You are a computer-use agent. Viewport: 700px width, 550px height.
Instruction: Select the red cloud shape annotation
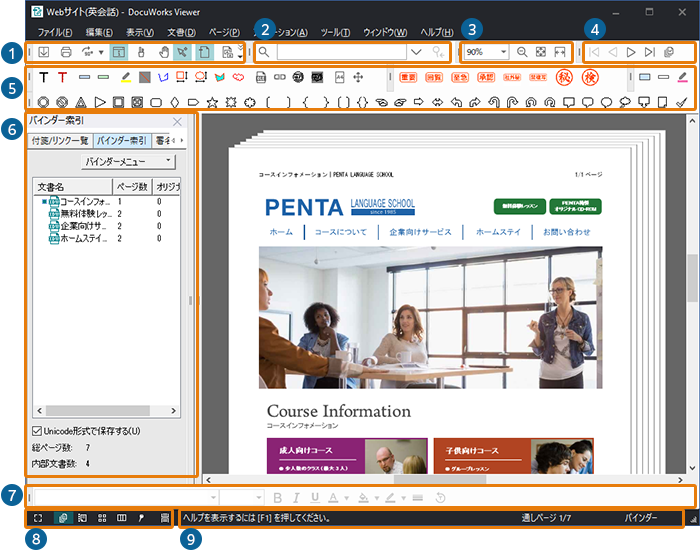(239, 77)
